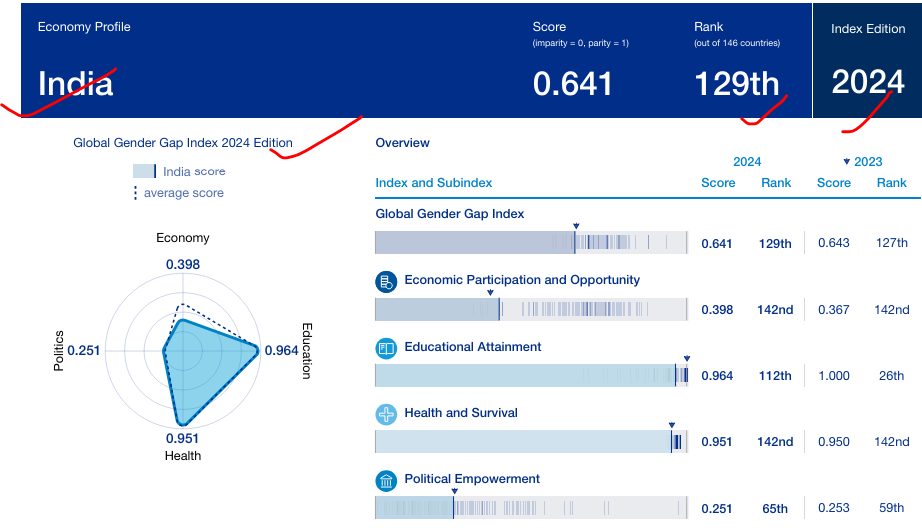Click the 2024 year column header
Viewport: 922px width, 528px height.
[747, 162]
